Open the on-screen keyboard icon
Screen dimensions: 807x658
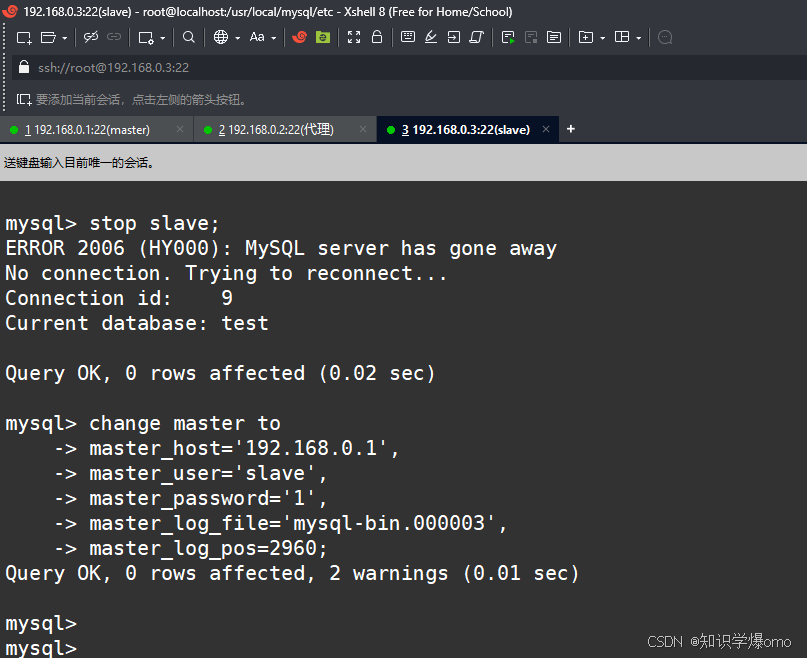coord(408,37)
